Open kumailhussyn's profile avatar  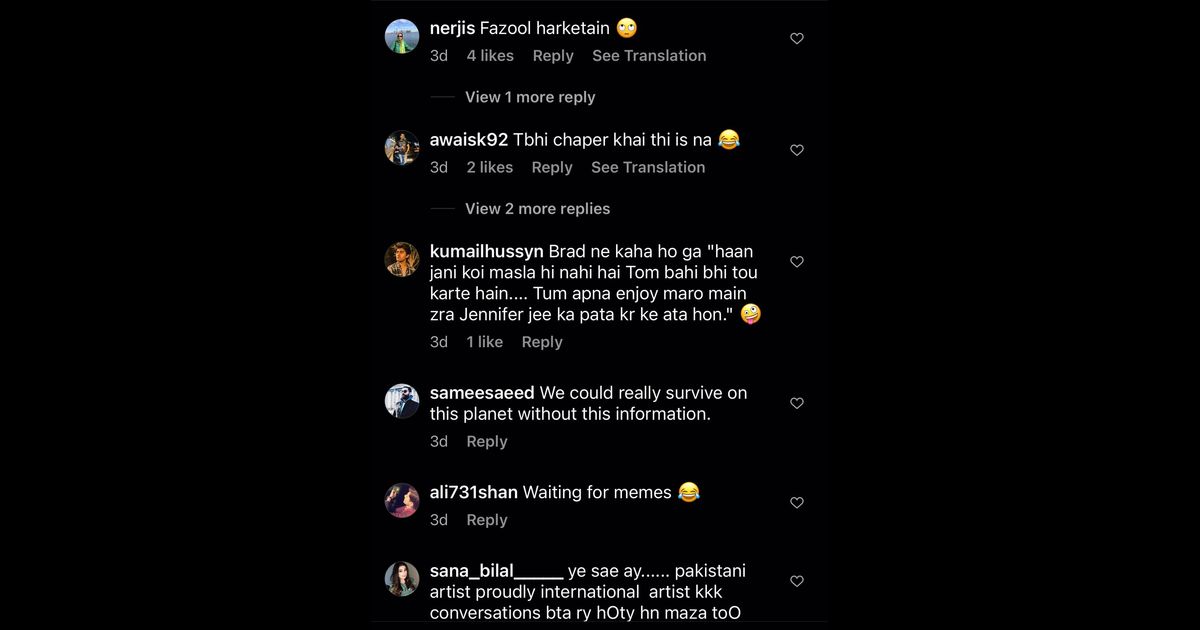(x=402, y=260)
